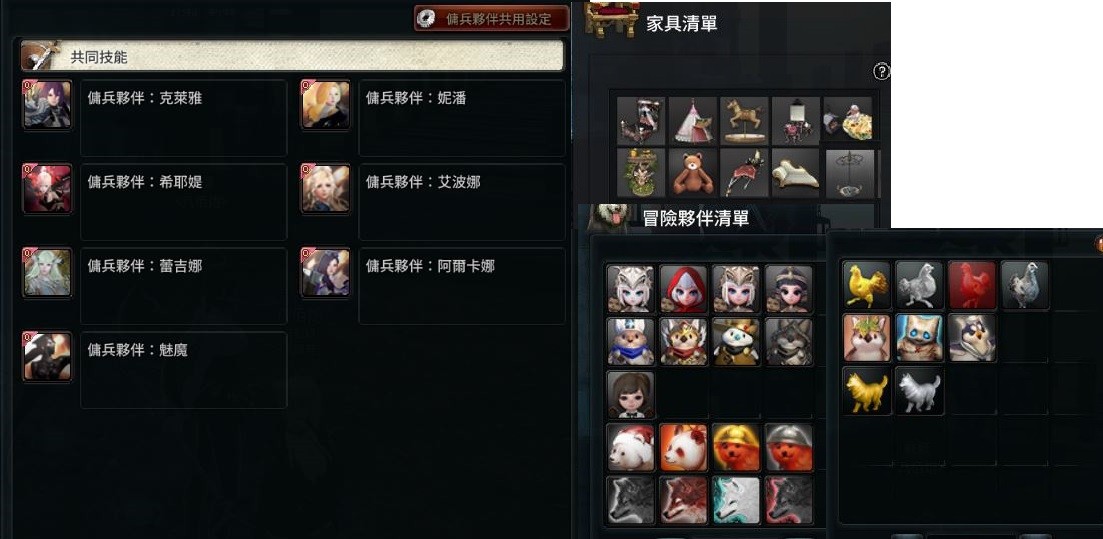Viewport: 1103px width, 539px height.
Task: Pick the tent furniture item
Action: click(x=693, y=120)
